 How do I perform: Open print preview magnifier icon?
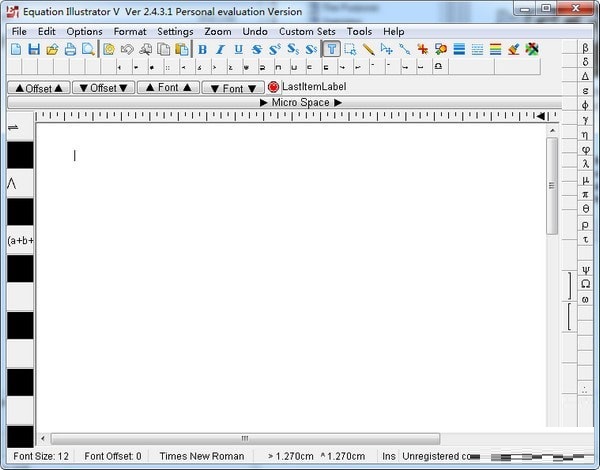tap(88, 49)
